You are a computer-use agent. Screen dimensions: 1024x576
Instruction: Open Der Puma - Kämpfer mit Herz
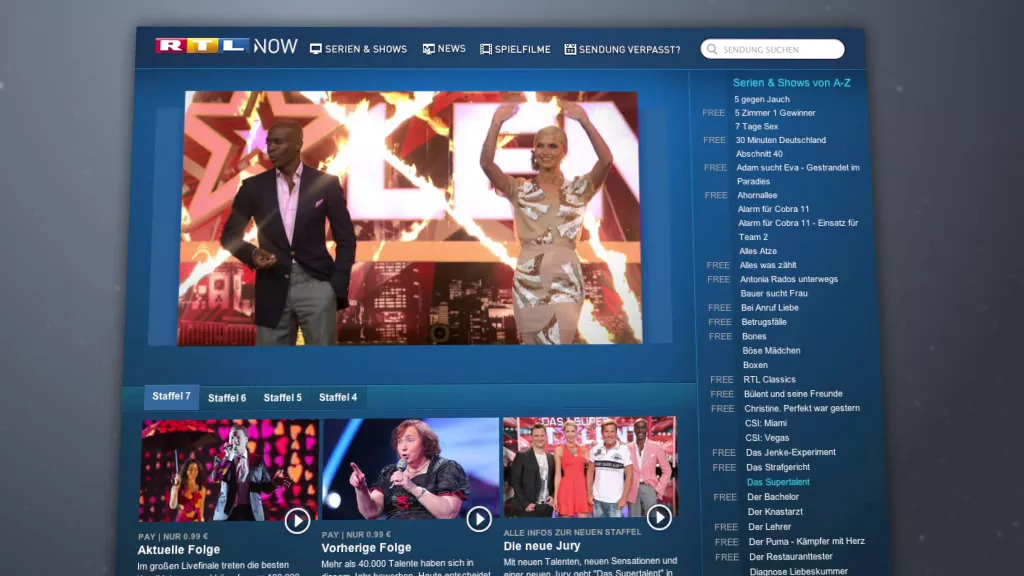click(807, 541)
